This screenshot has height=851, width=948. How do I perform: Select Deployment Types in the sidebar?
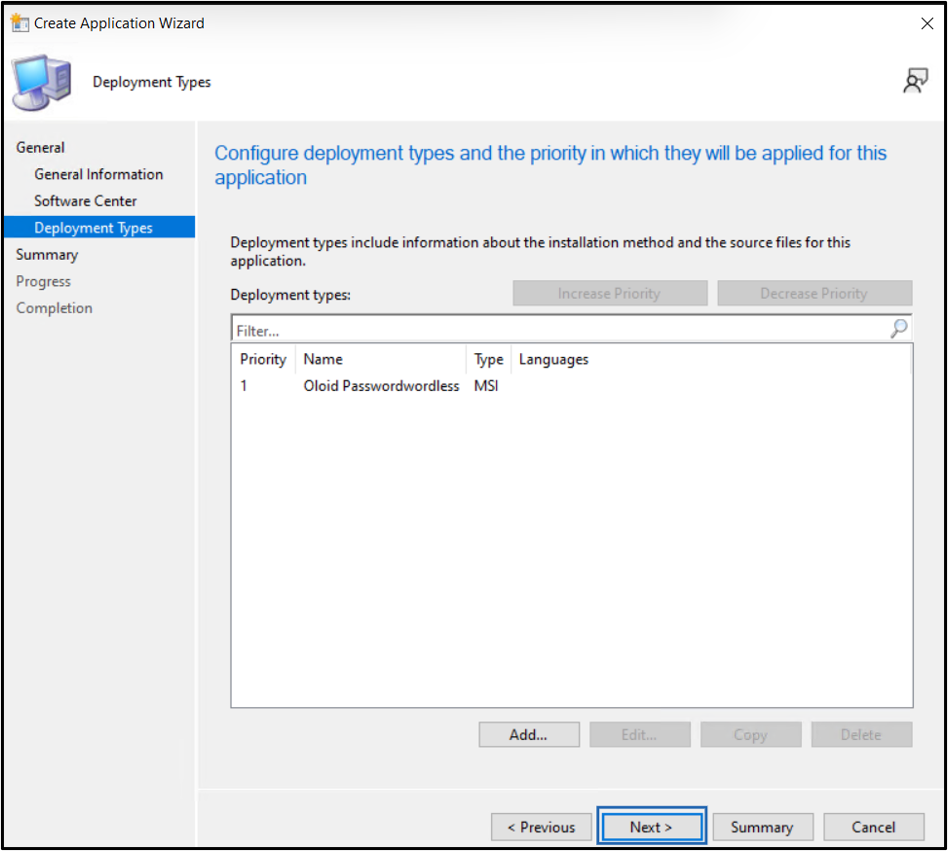(x=99, y=227)
